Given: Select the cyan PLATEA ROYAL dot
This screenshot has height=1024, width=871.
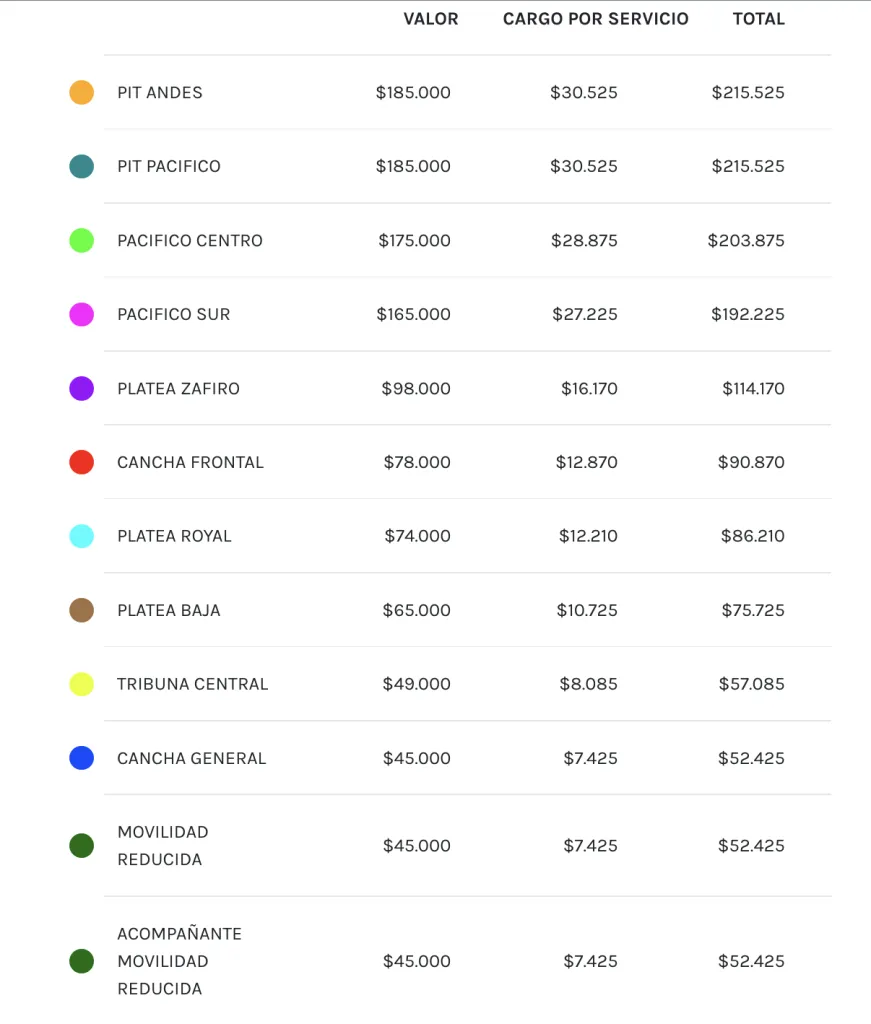Looking at the screenshot, I should pyautogui.click(x=82, y=537).
